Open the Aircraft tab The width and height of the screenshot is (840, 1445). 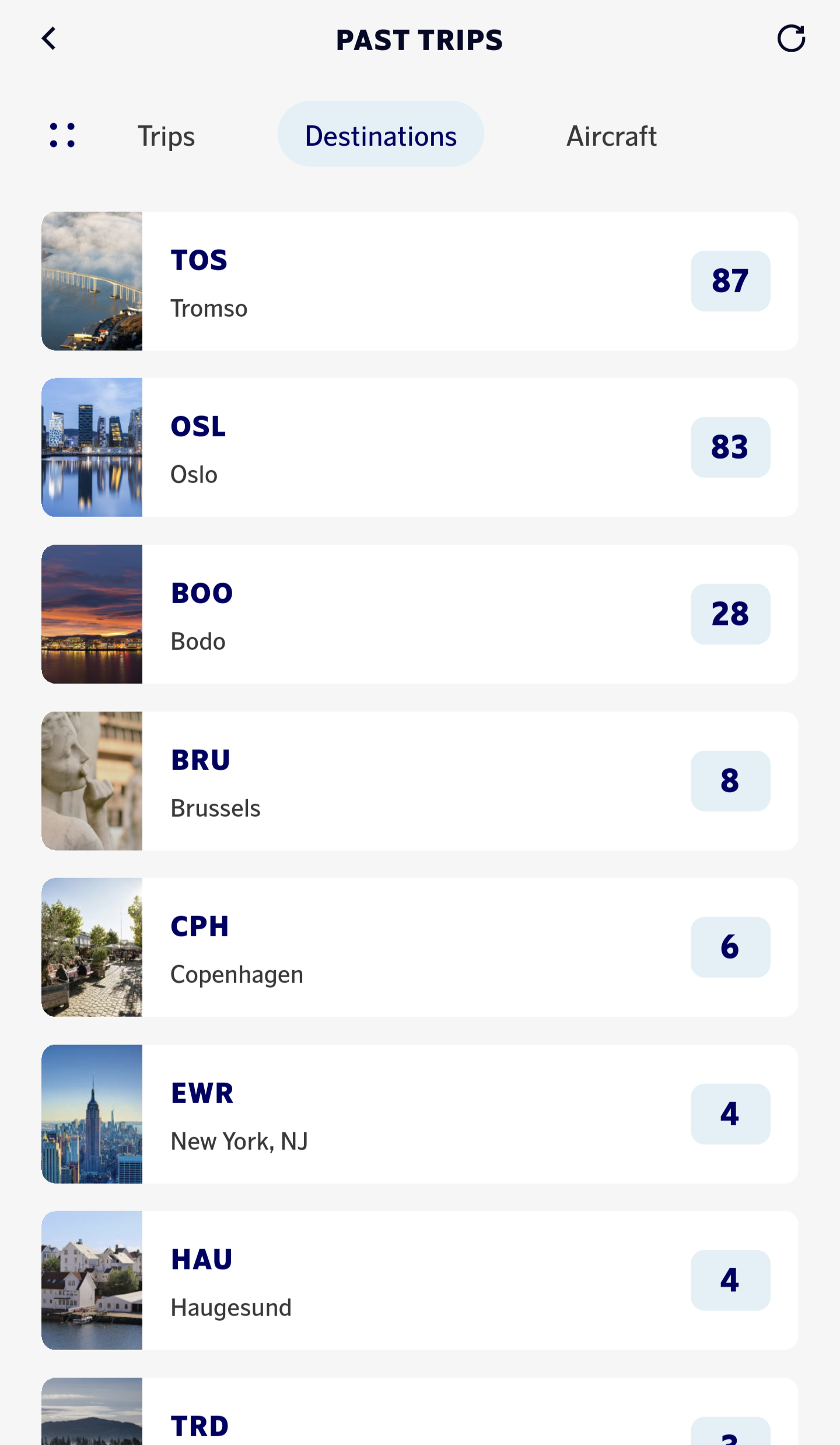click(x=612, y=136)
